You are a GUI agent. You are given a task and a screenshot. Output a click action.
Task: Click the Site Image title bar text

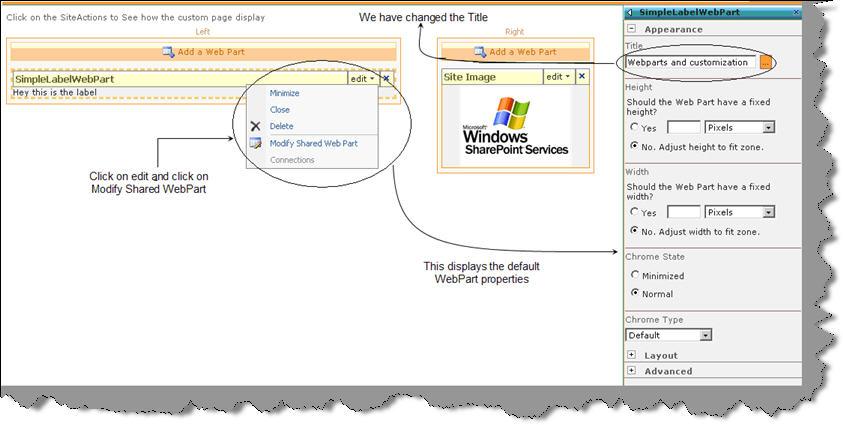tap(469, 77)
